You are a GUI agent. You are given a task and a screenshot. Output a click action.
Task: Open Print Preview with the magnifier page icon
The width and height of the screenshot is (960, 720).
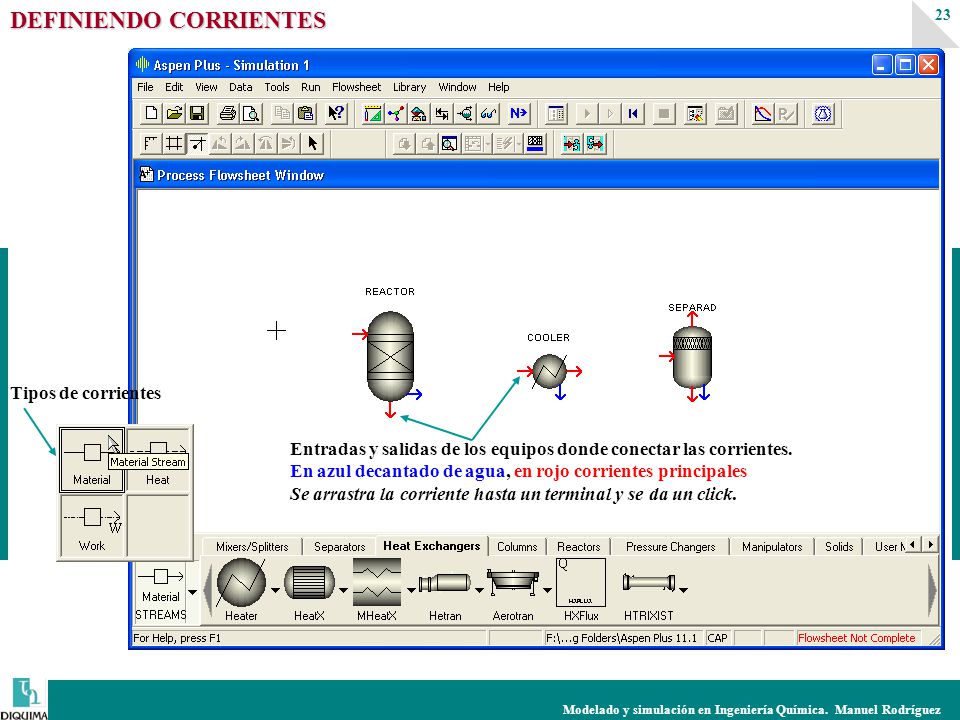[251, 113]
